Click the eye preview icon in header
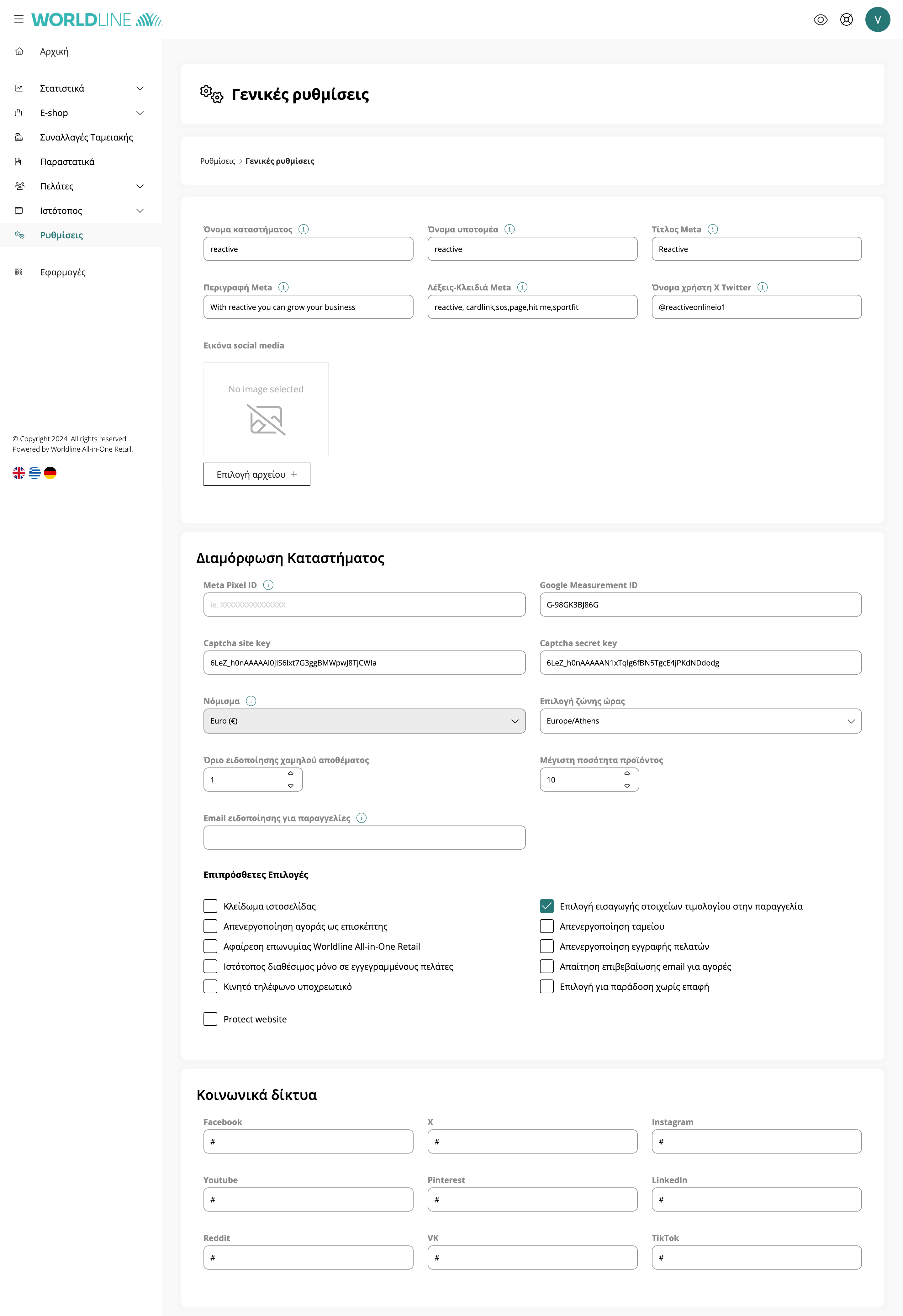The width and height of the screenshot is (903, 1316). point(820,20)
